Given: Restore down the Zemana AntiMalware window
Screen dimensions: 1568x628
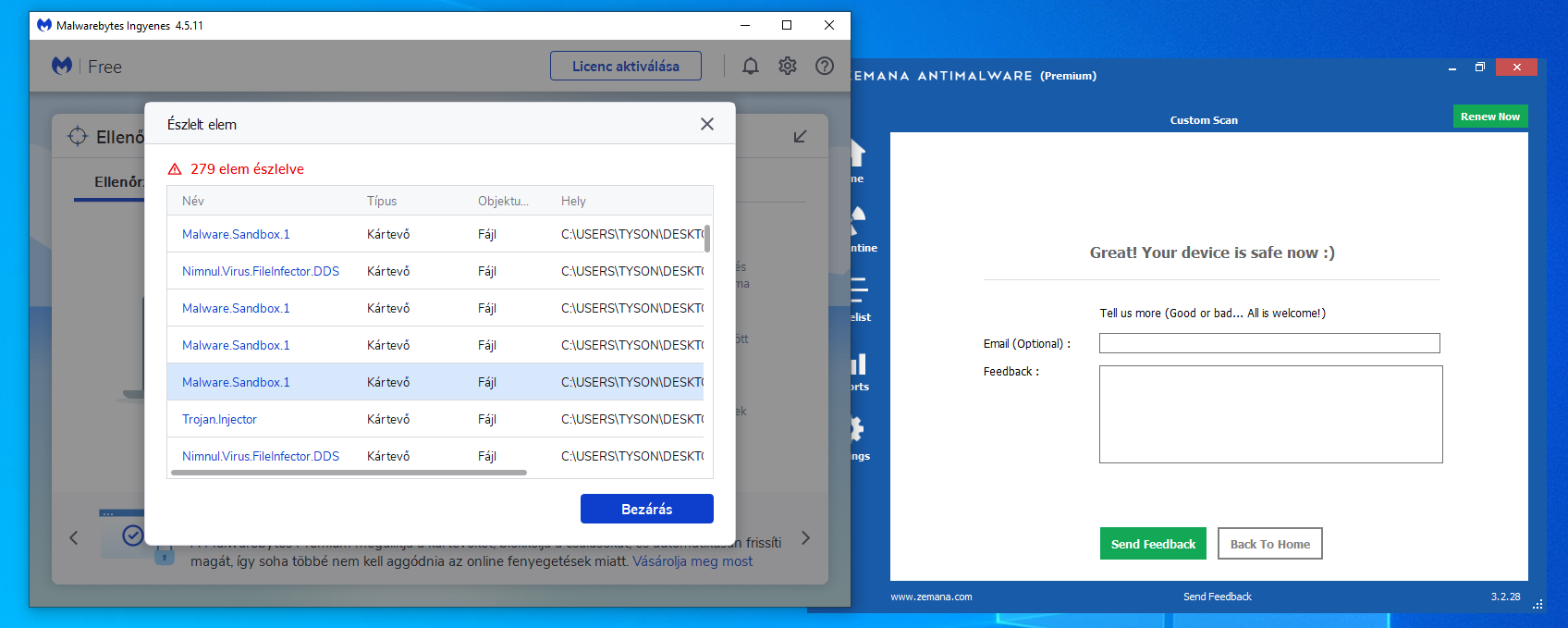Looking at the screenshot, I should [x=1479, y=67].
